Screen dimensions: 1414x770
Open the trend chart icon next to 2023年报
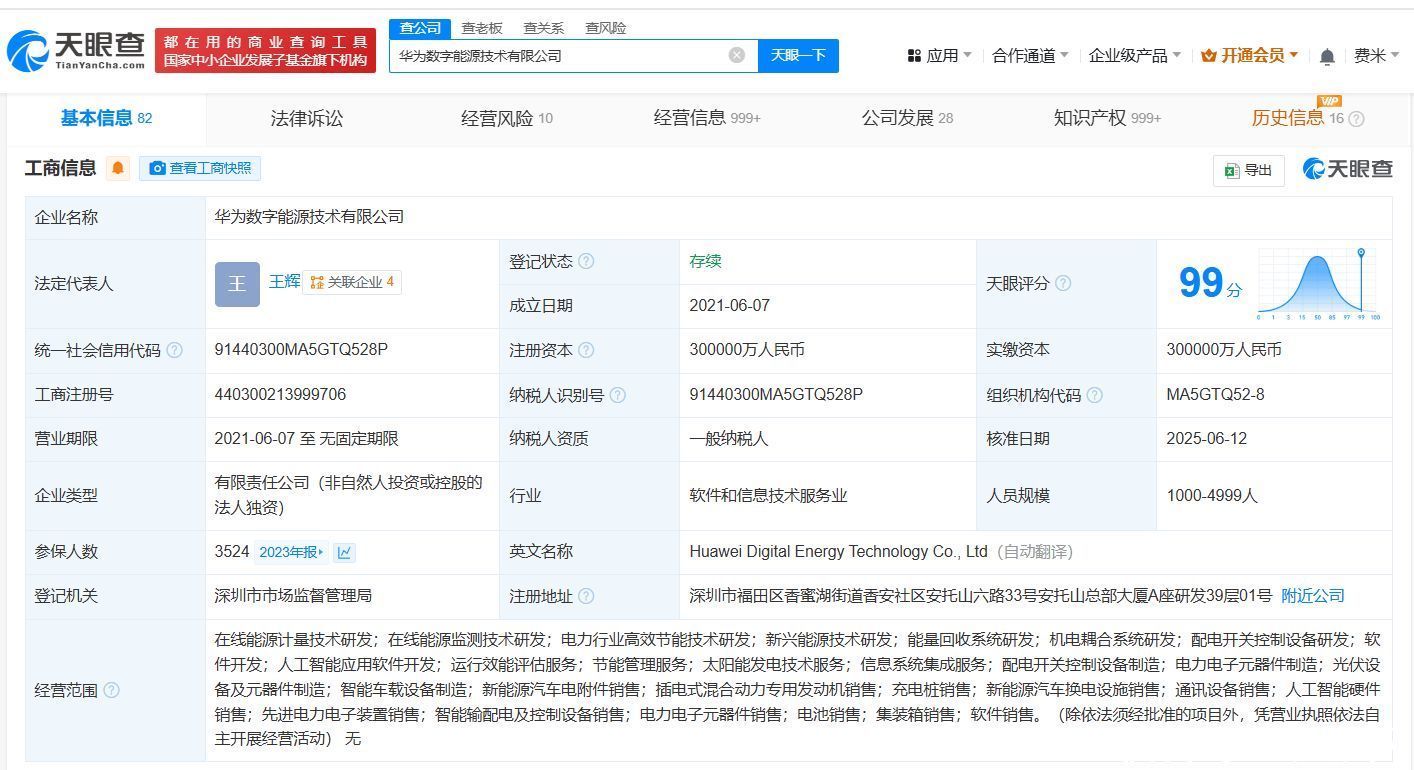[x=344, y=552]
